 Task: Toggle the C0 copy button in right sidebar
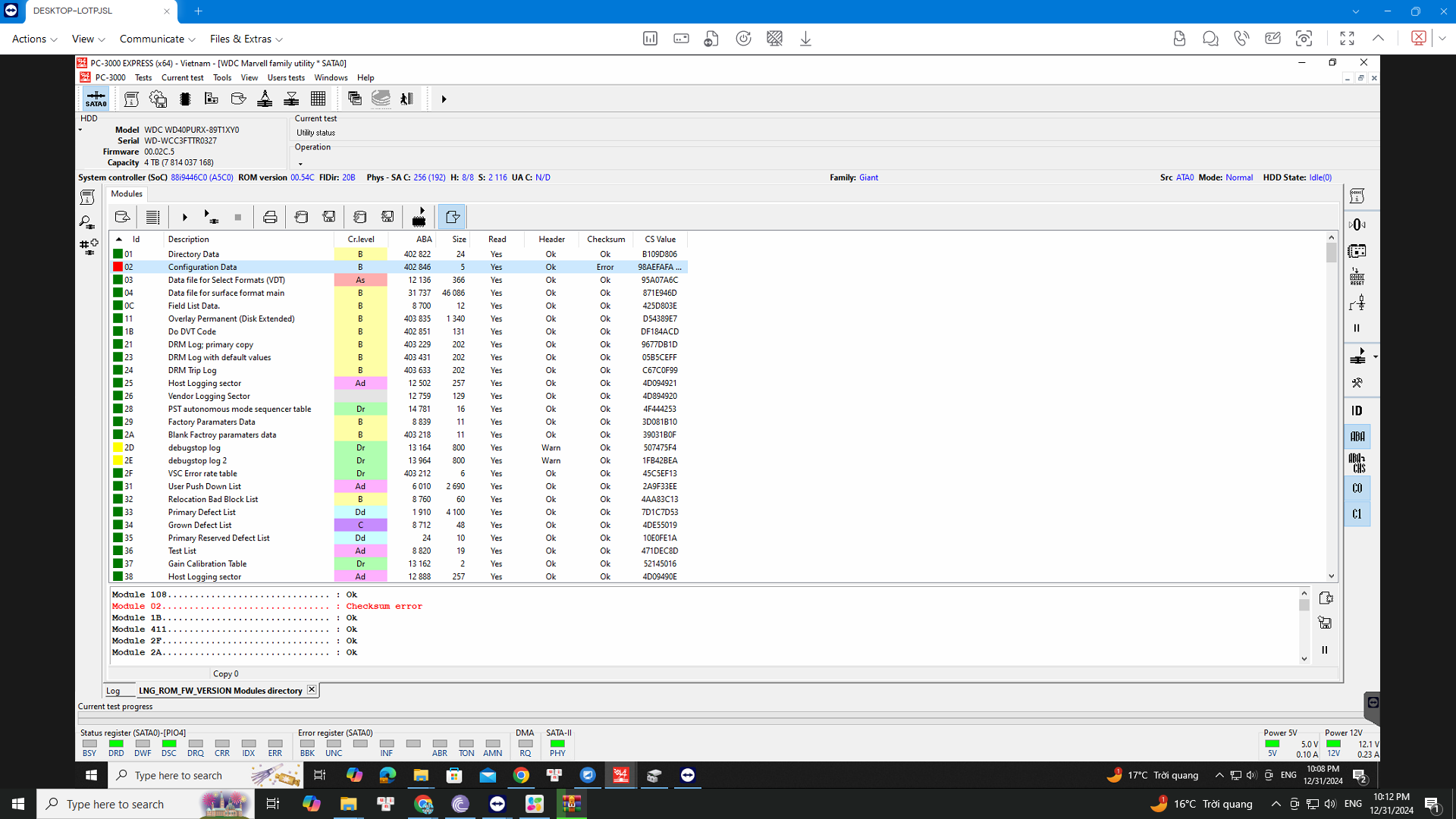point(1357,488)
